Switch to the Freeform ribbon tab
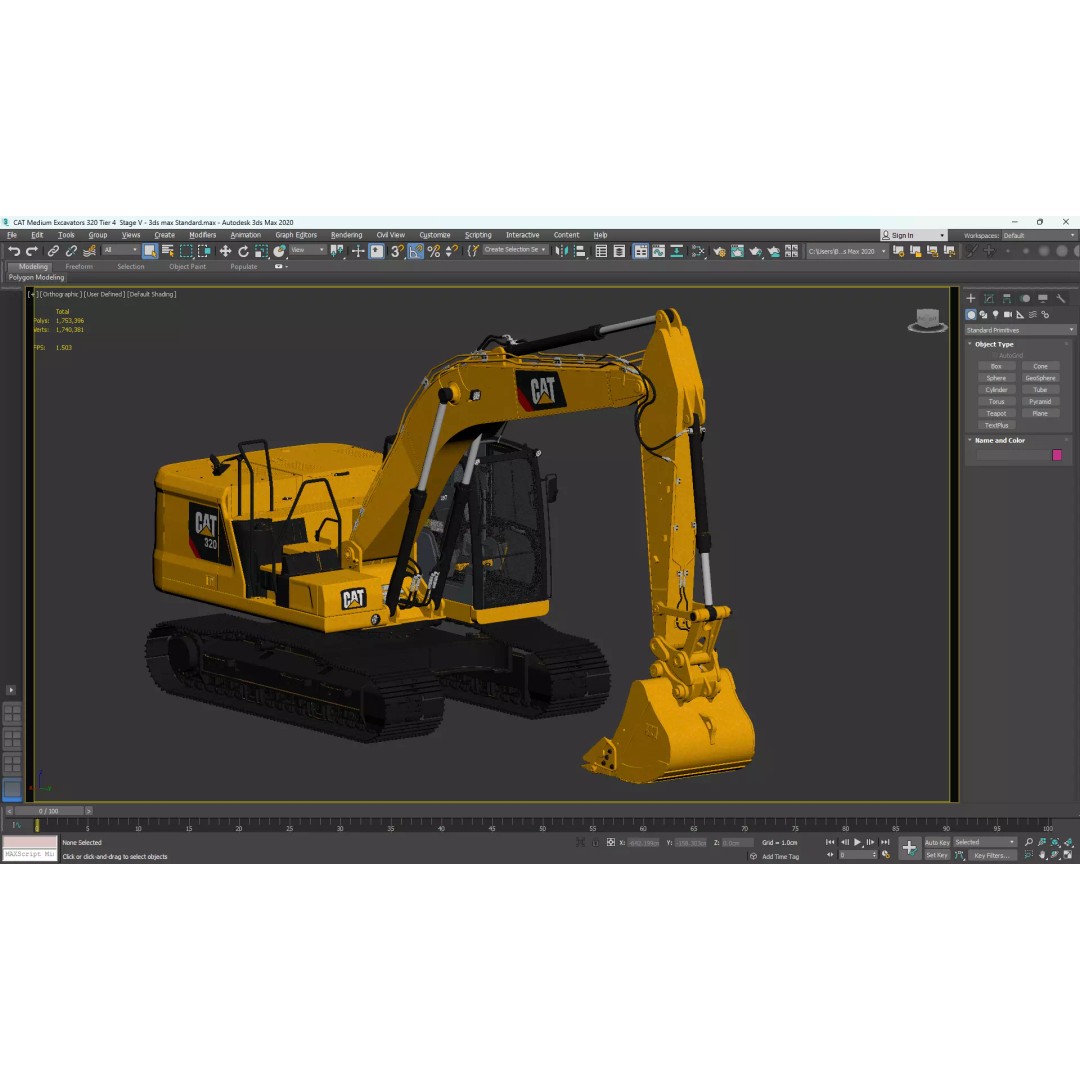 [79, 267]
